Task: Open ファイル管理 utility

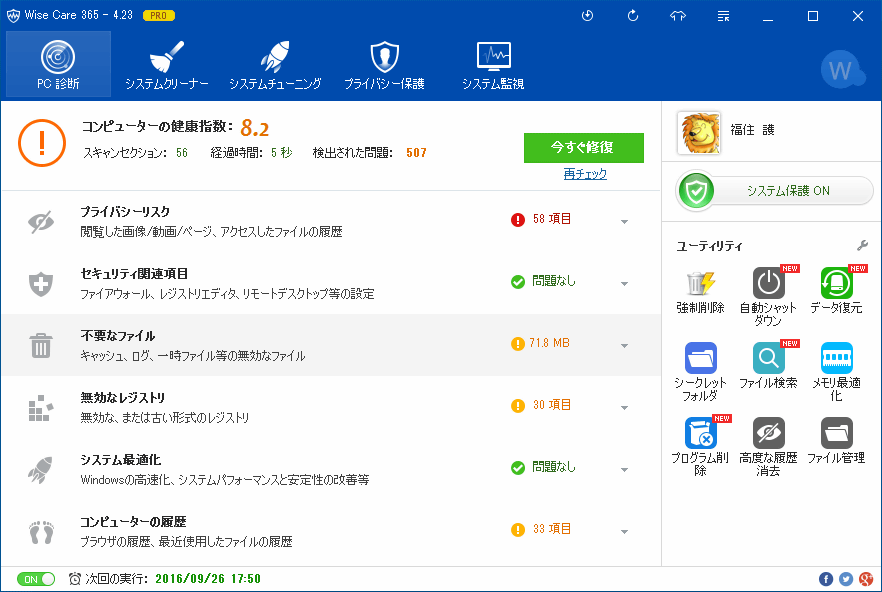Action: (836, 440)
